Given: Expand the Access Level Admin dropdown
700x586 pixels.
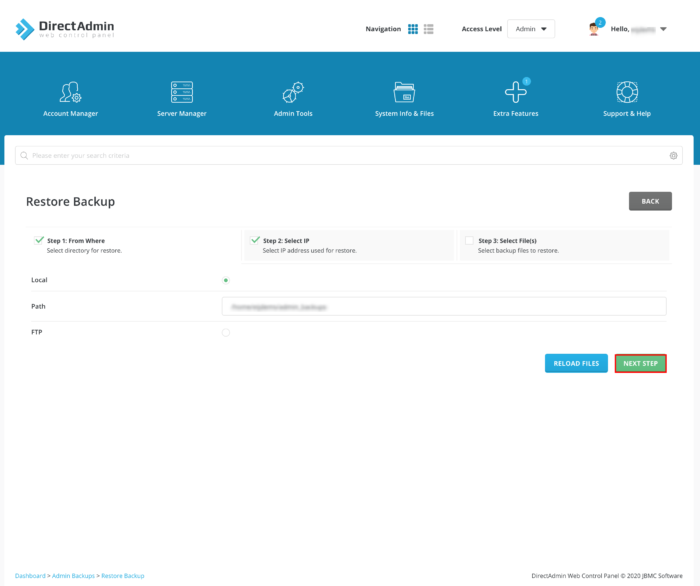Looking at the screenshot, I should point(530,29).
